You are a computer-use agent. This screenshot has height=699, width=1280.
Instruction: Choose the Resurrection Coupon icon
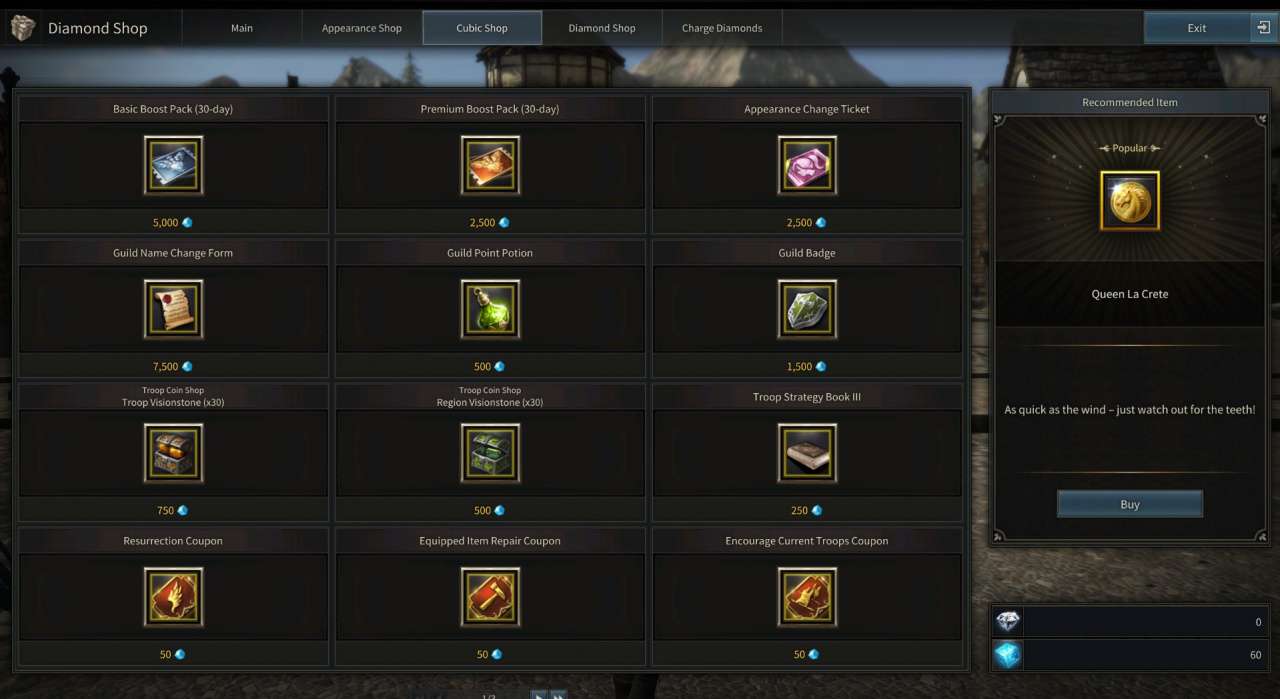(x=173, y=597)
